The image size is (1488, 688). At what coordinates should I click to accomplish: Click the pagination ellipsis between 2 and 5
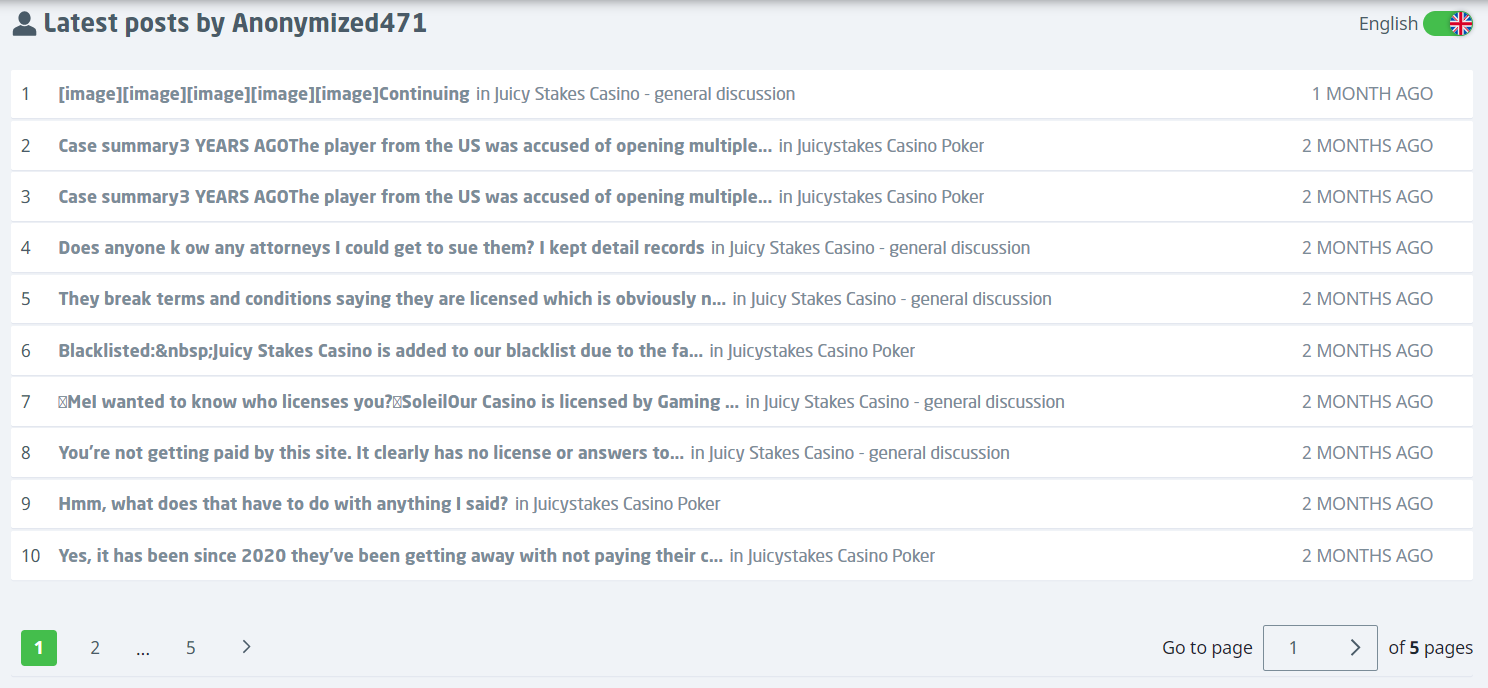point(143,648)
